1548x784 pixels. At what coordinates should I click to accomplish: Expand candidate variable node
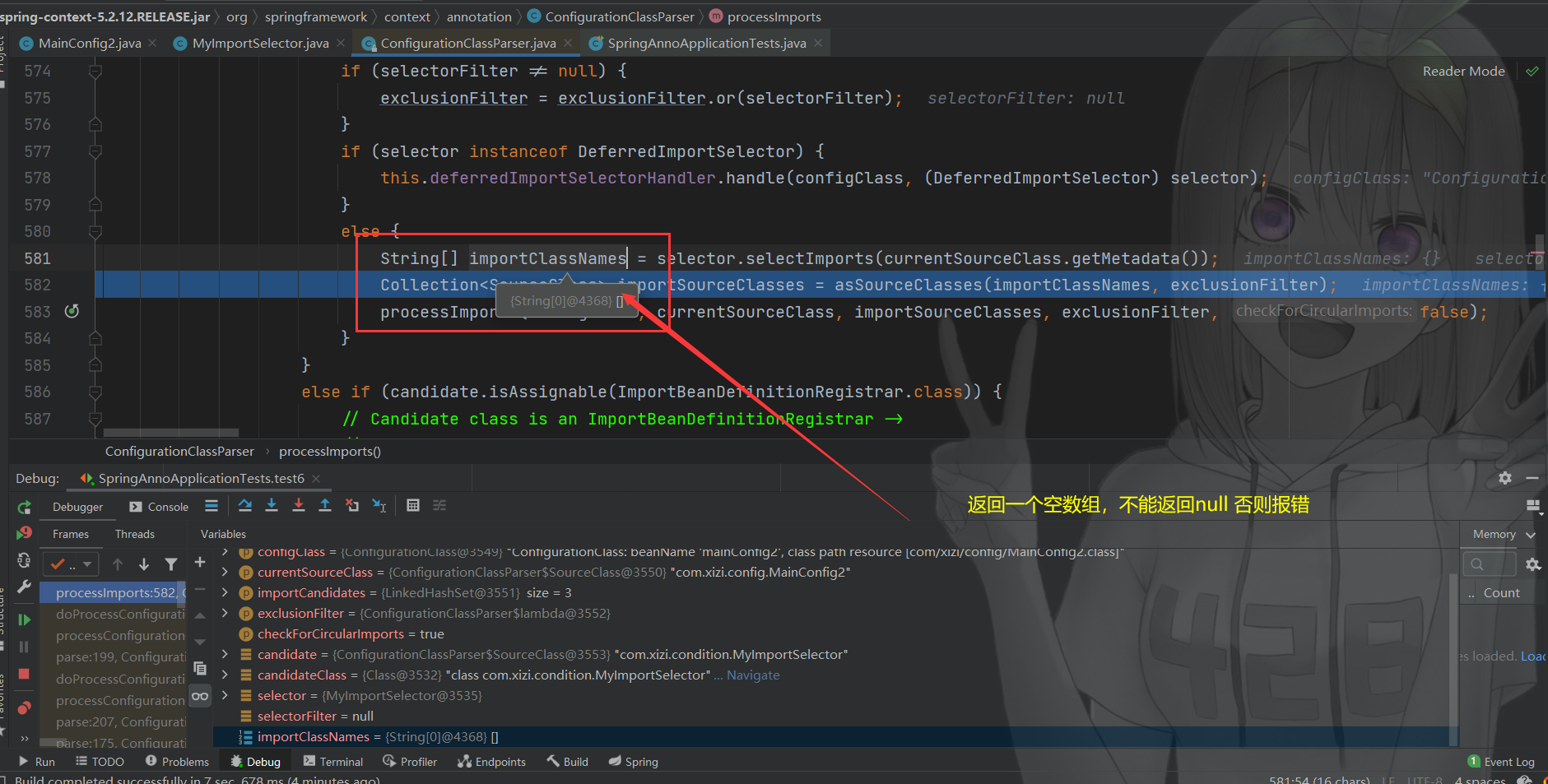pos(225,654)
